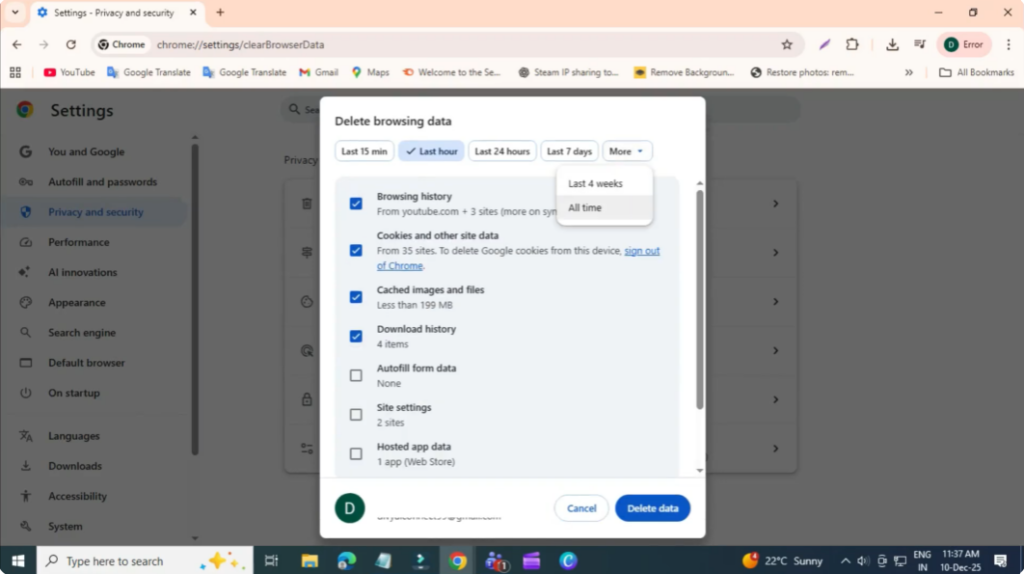1024x574 pixels.
Task: Open the Appearance settings section
Action: (x=76, y=302)
